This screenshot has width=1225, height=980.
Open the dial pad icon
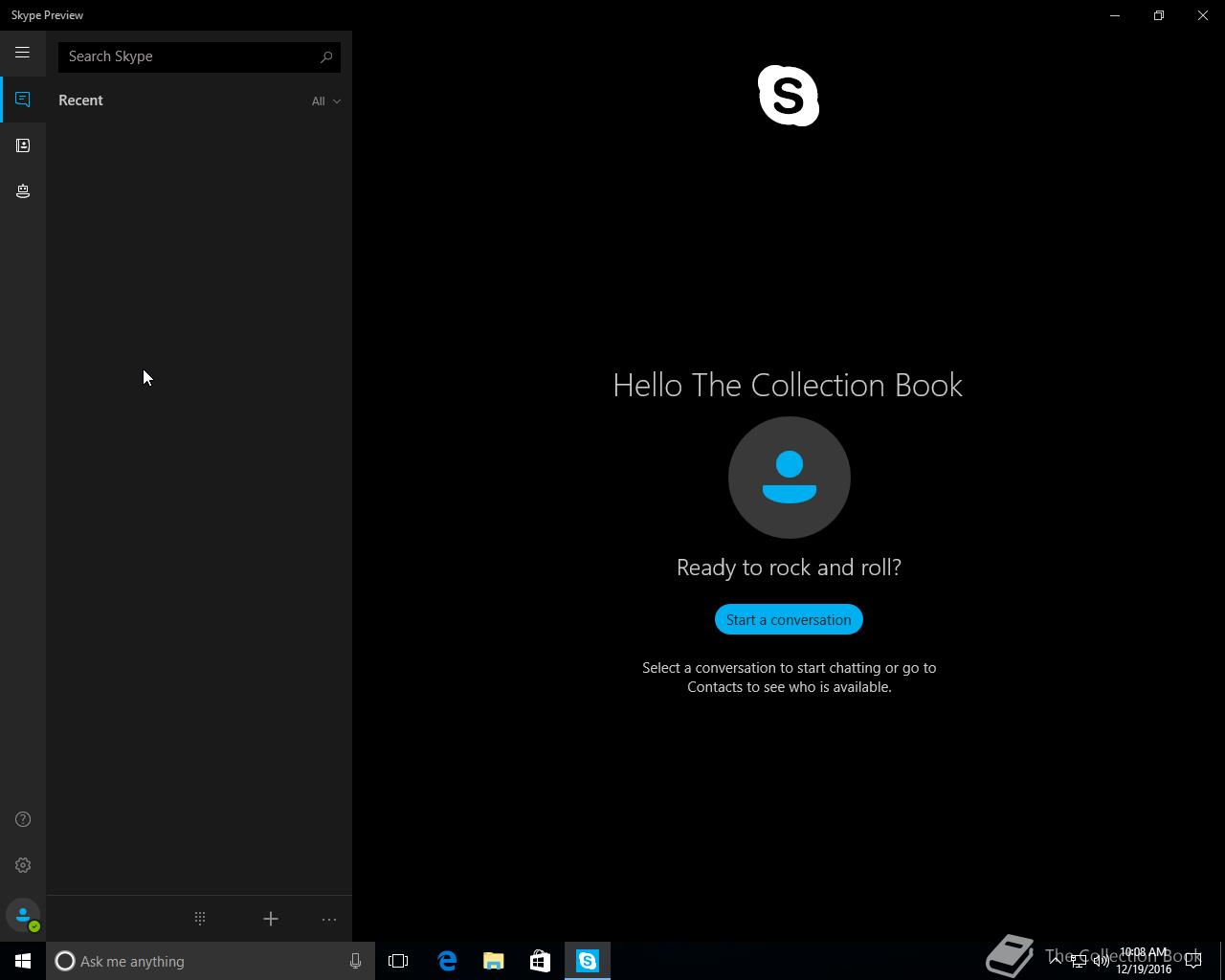coord(200,919)
